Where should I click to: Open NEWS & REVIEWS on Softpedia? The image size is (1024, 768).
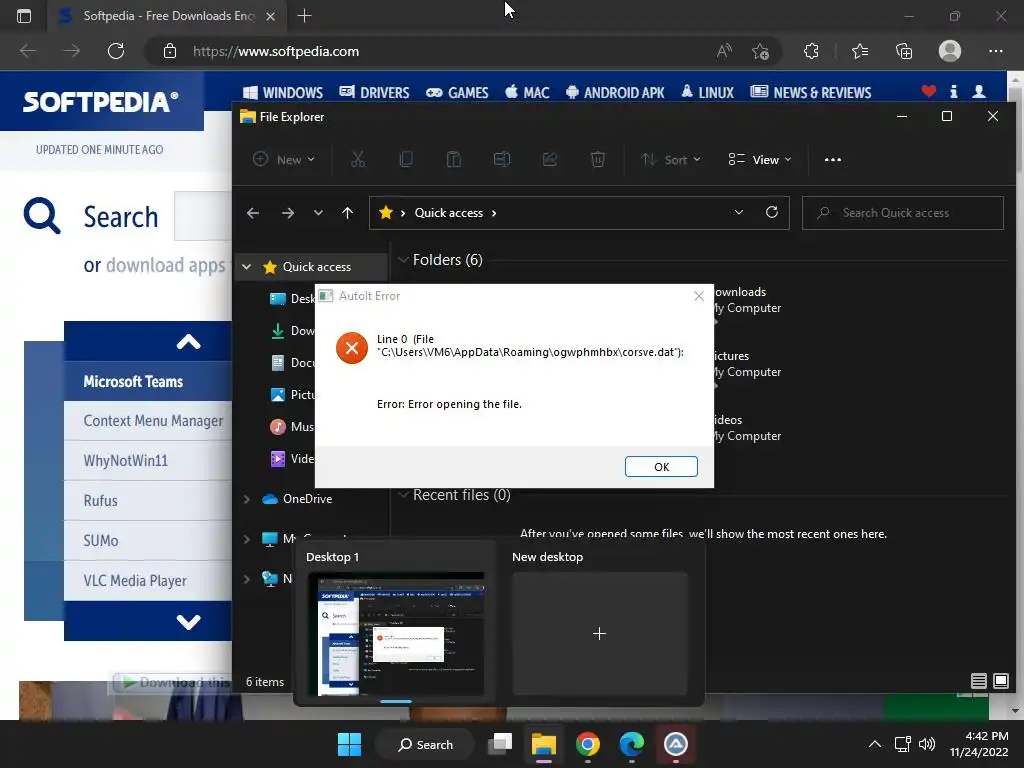coord(810,93)
